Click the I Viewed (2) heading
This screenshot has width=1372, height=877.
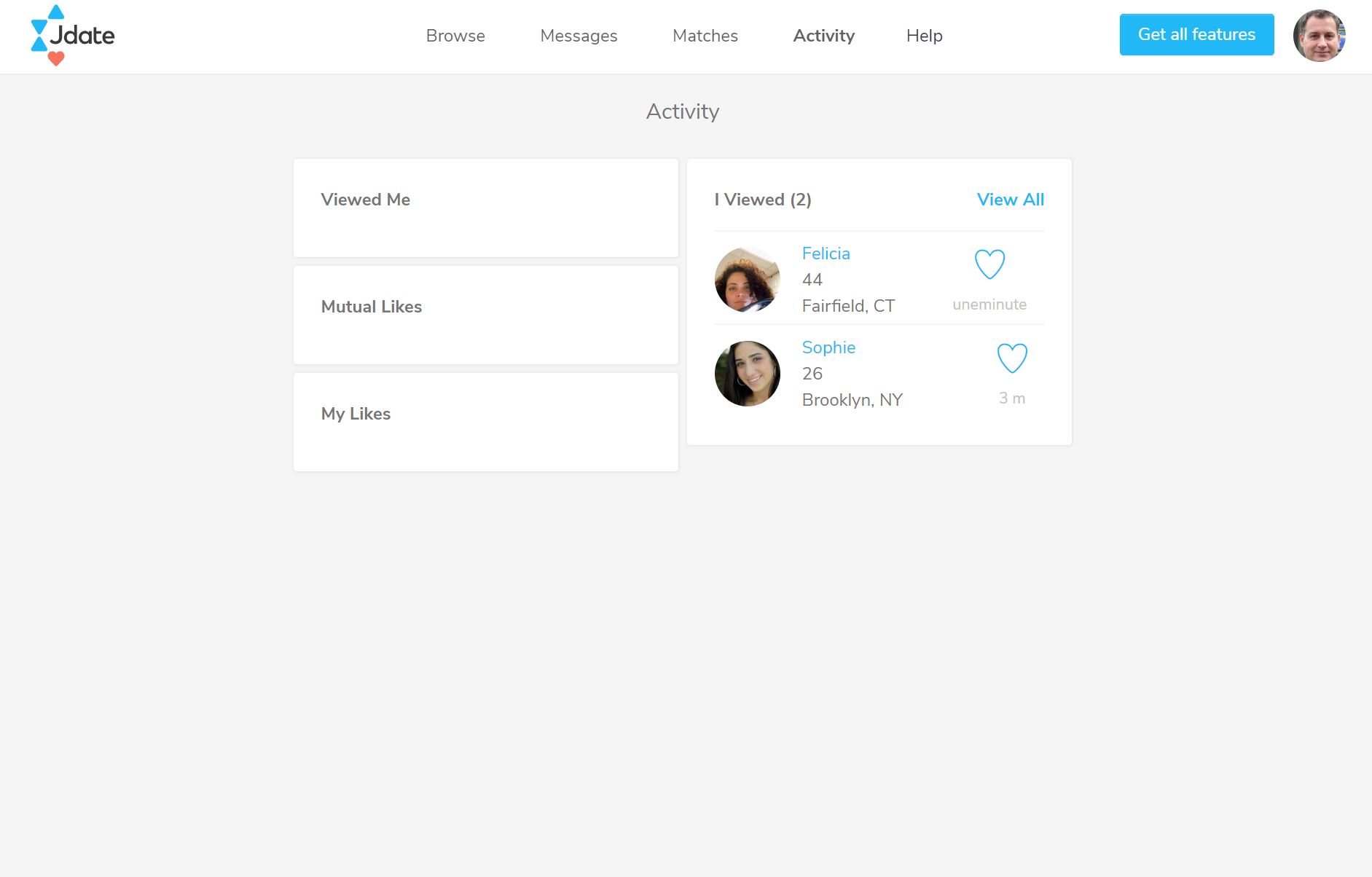click(763, 200)
